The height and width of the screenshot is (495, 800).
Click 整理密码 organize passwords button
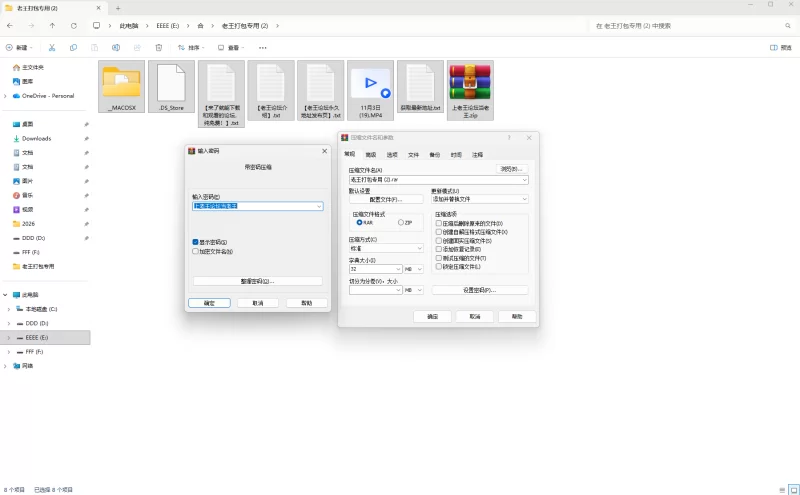[x=258, y=281]
